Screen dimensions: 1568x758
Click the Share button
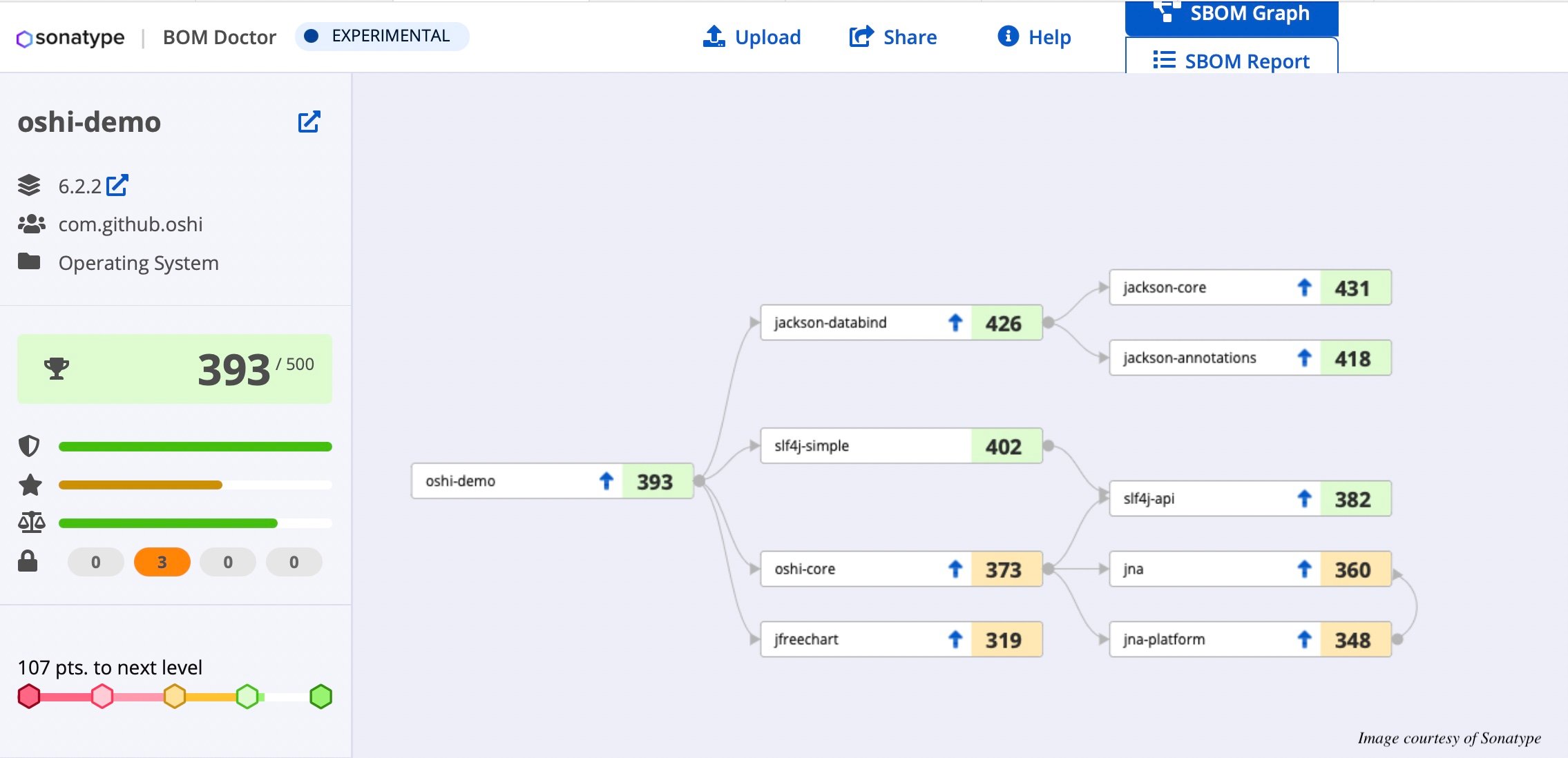pyautogui.click(x=893, y=37)
